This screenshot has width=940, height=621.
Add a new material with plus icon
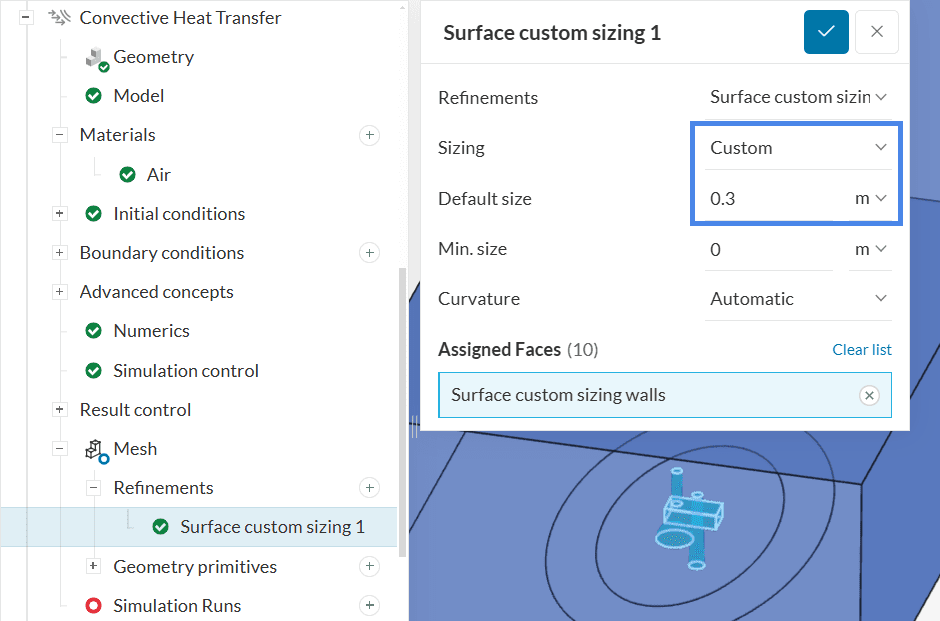[x=369, y=135]
